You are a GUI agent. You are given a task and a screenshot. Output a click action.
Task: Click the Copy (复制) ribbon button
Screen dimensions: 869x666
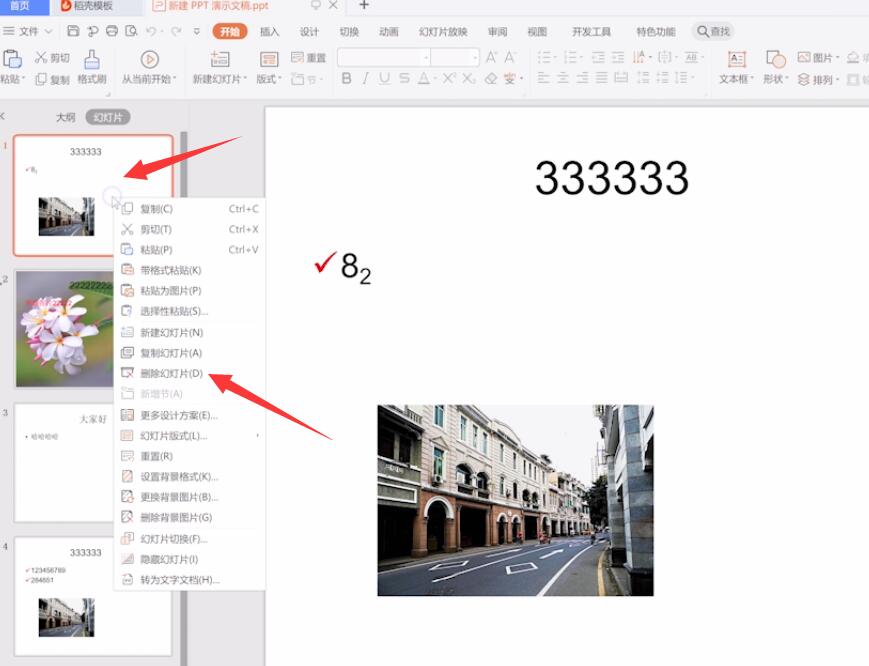coord(53,79)
